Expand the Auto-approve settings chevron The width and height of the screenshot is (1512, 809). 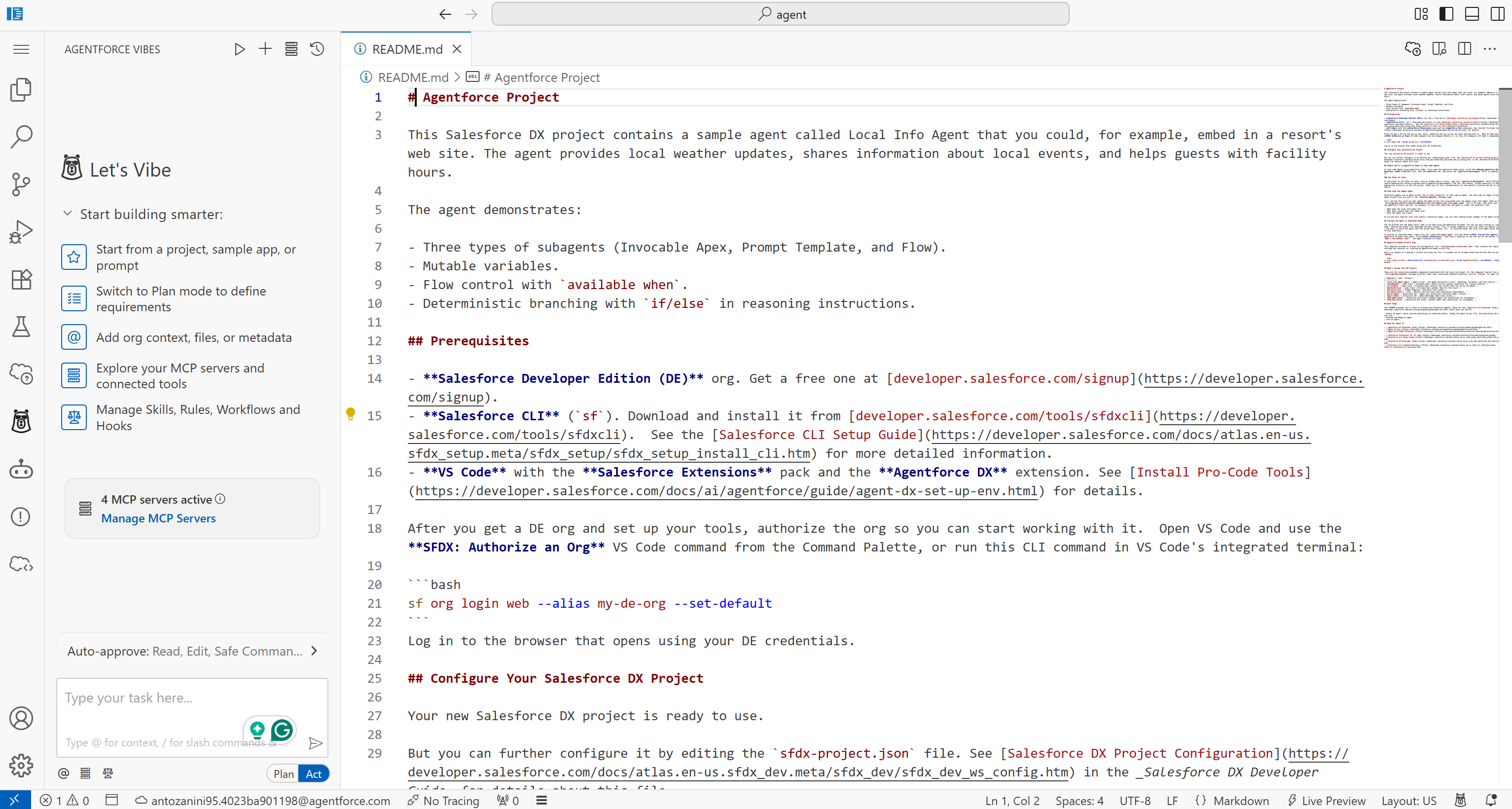(314, 651)
